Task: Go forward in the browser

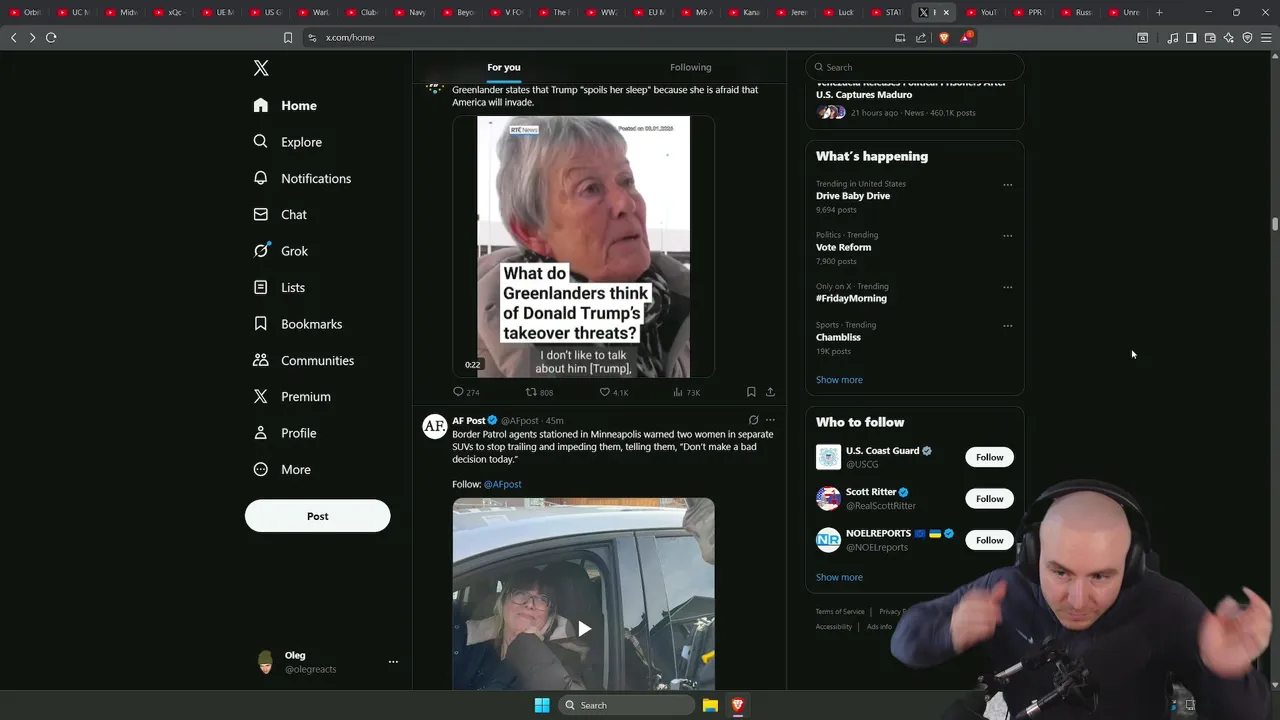Action: [32, 37]
